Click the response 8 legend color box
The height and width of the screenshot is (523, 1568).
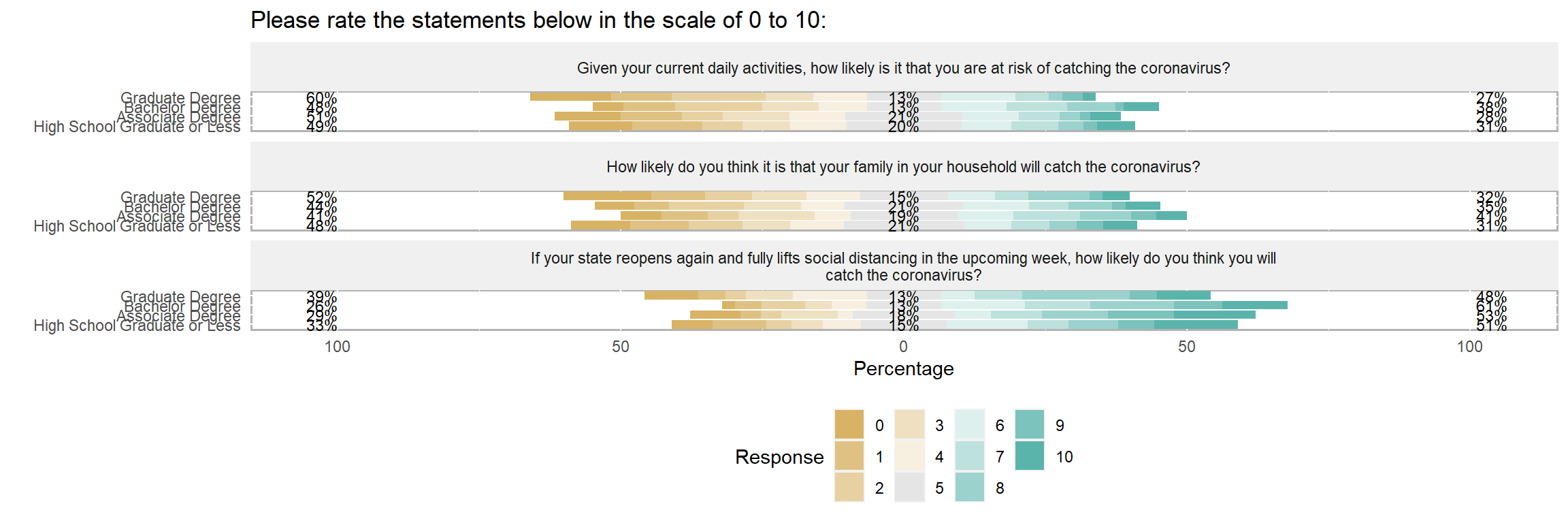[x=969, y=488]
